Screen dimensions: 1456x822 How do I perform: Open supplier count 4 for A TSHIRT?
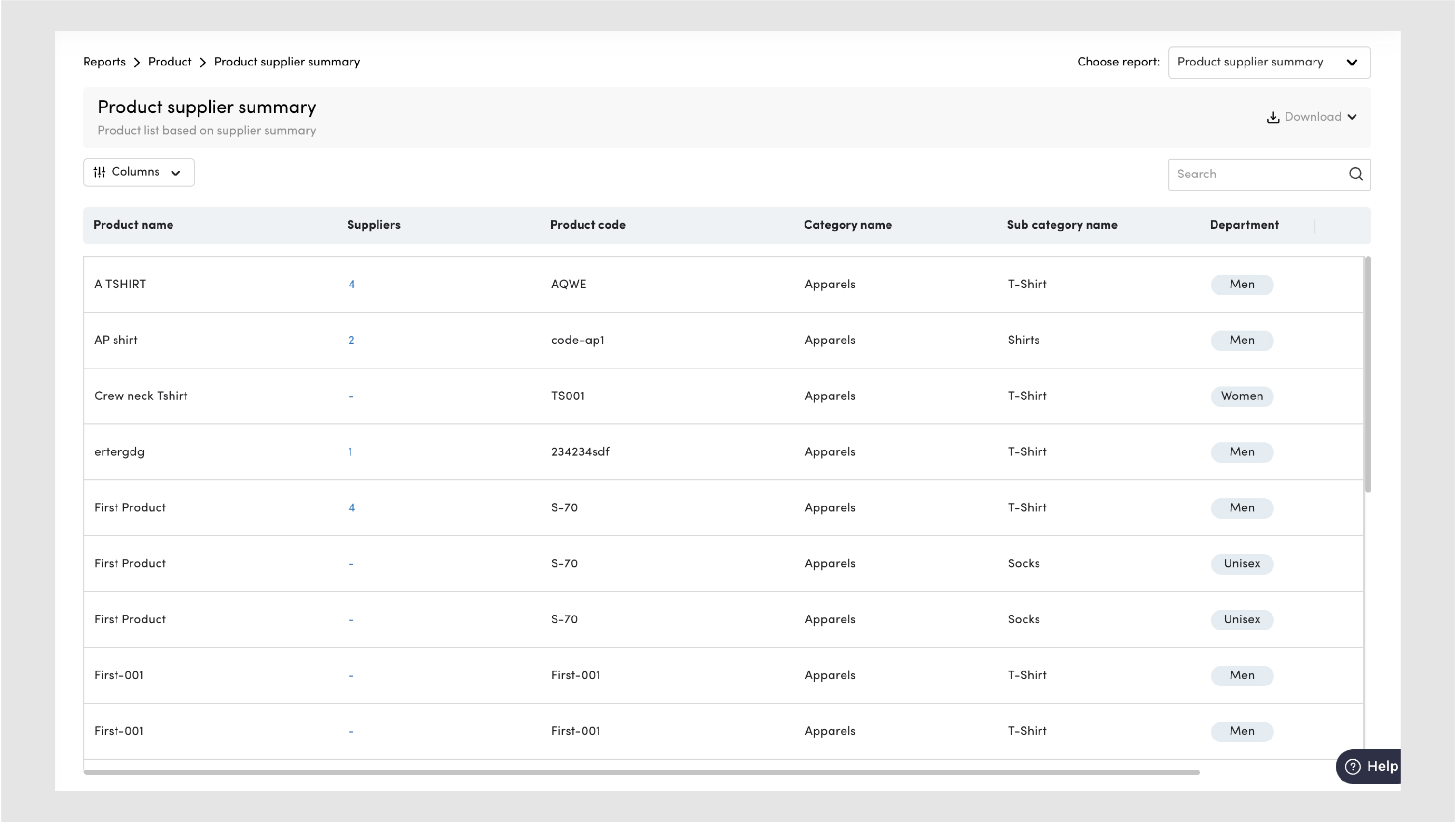(x=351, y=284)
